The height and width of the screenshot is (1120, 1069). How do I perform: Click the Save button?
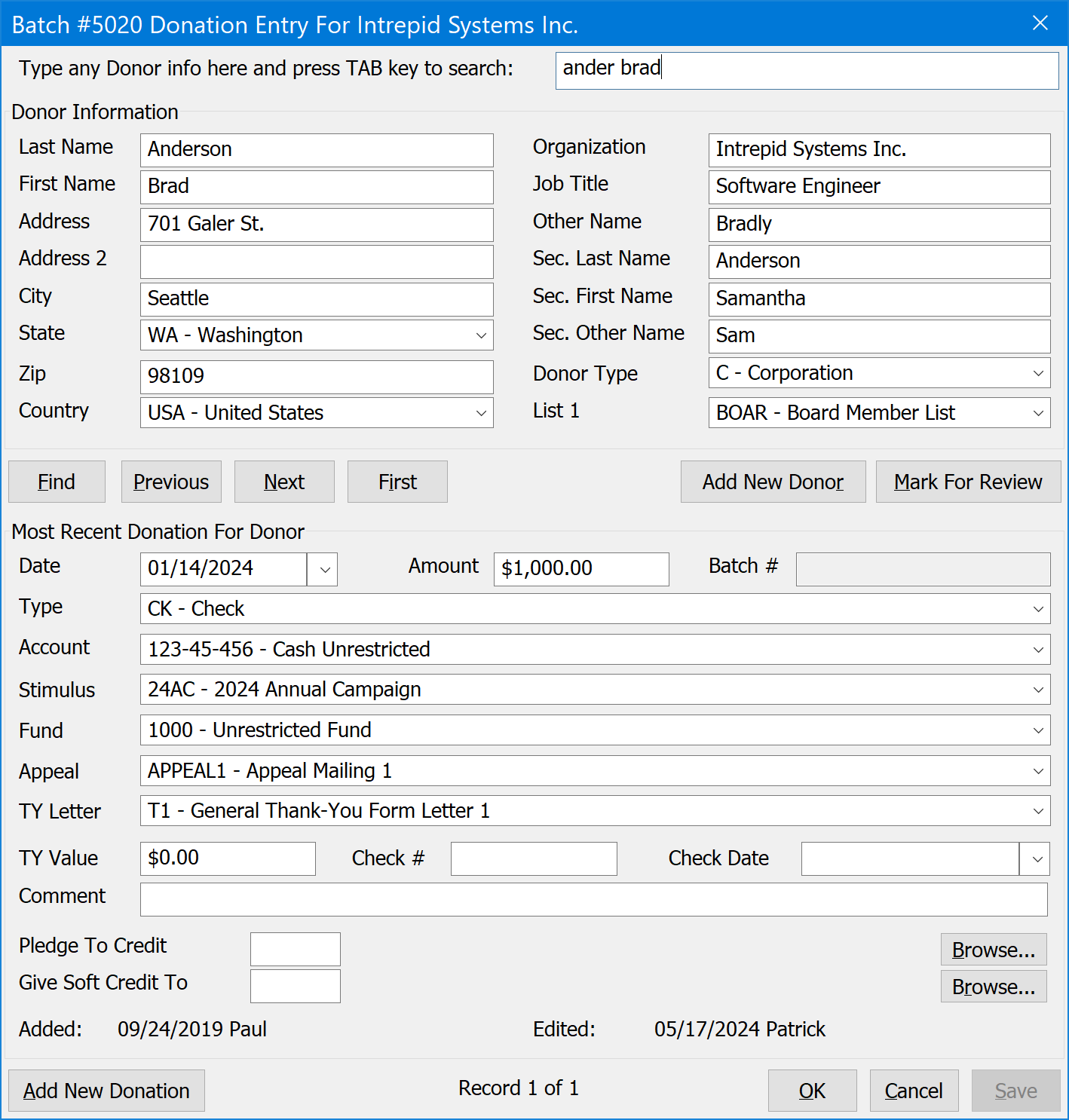click(x=1016, y=1091)
